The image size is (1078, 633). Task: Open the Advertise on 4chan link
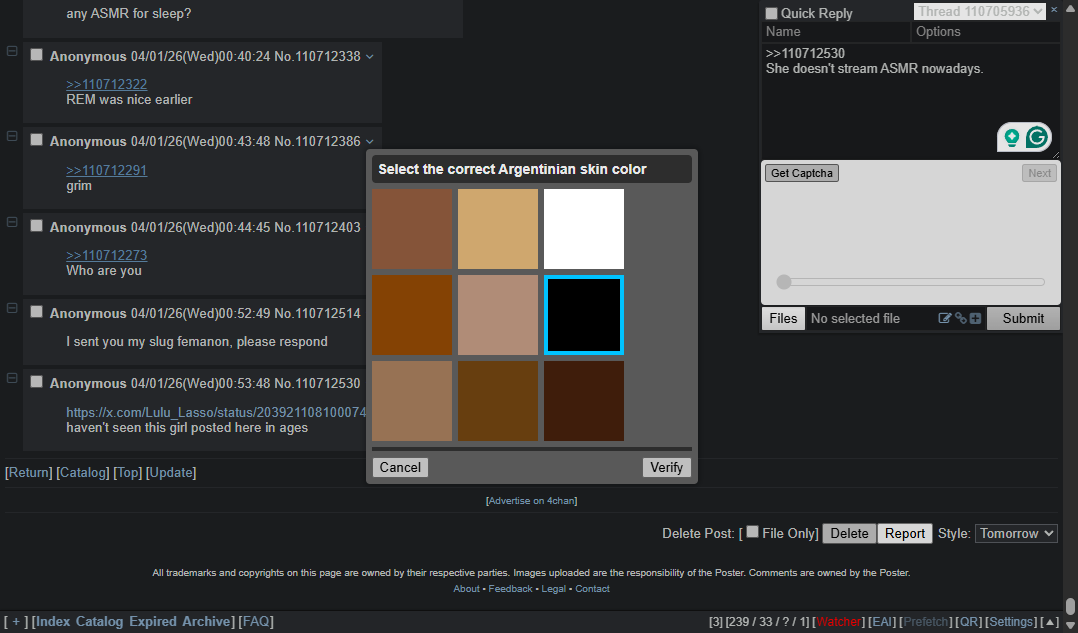531,501
